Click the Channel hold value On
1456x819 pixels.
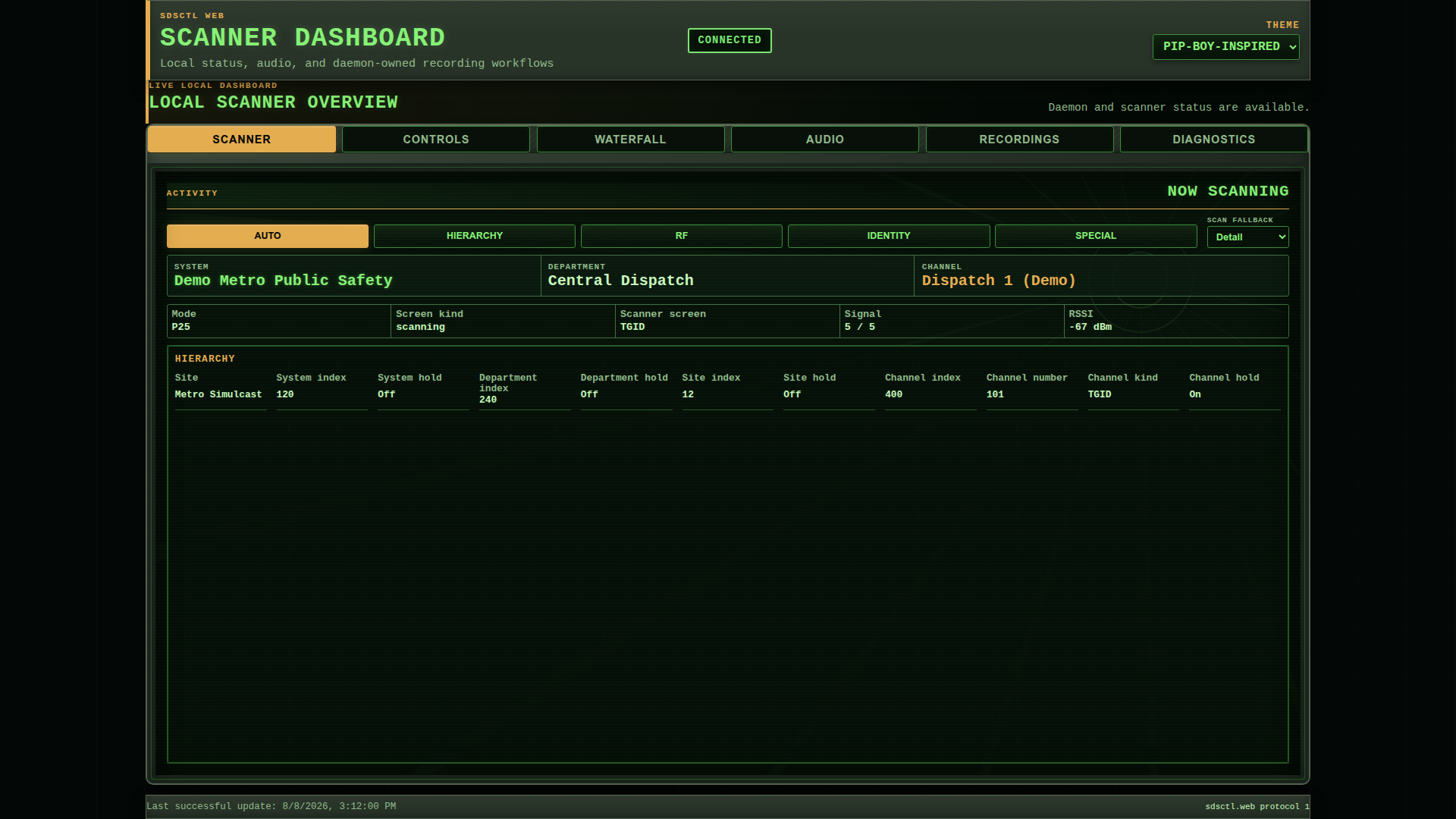pyautogui.click(x=1195, y=394)
